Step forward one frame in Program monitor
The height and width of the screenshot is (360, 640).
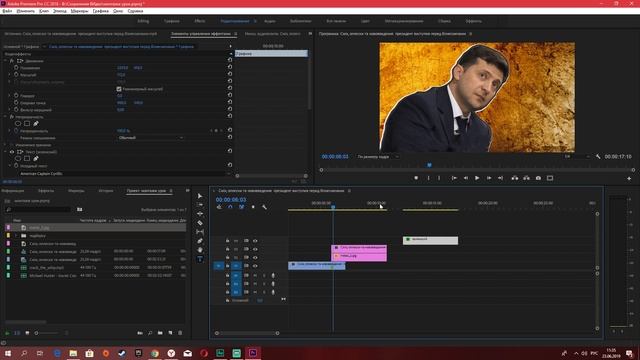click(489, 178)
